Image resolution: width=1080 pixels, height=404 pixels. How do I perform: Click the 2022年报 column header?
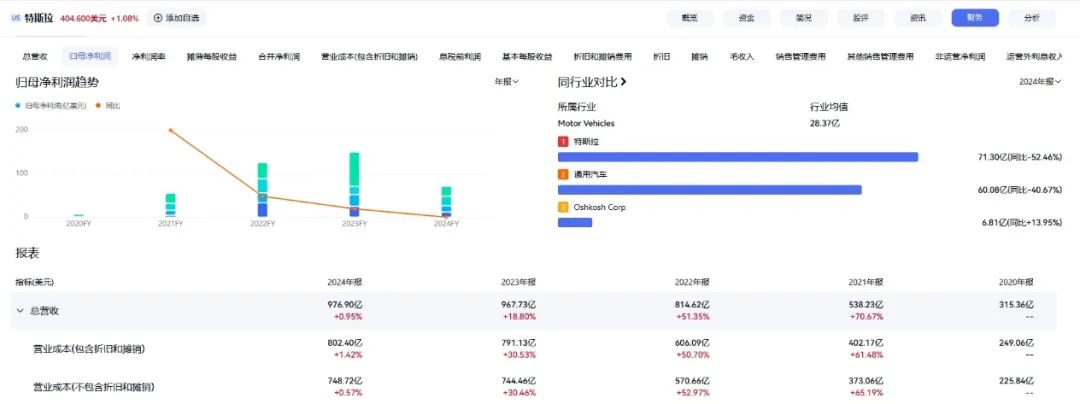[692, 282]
